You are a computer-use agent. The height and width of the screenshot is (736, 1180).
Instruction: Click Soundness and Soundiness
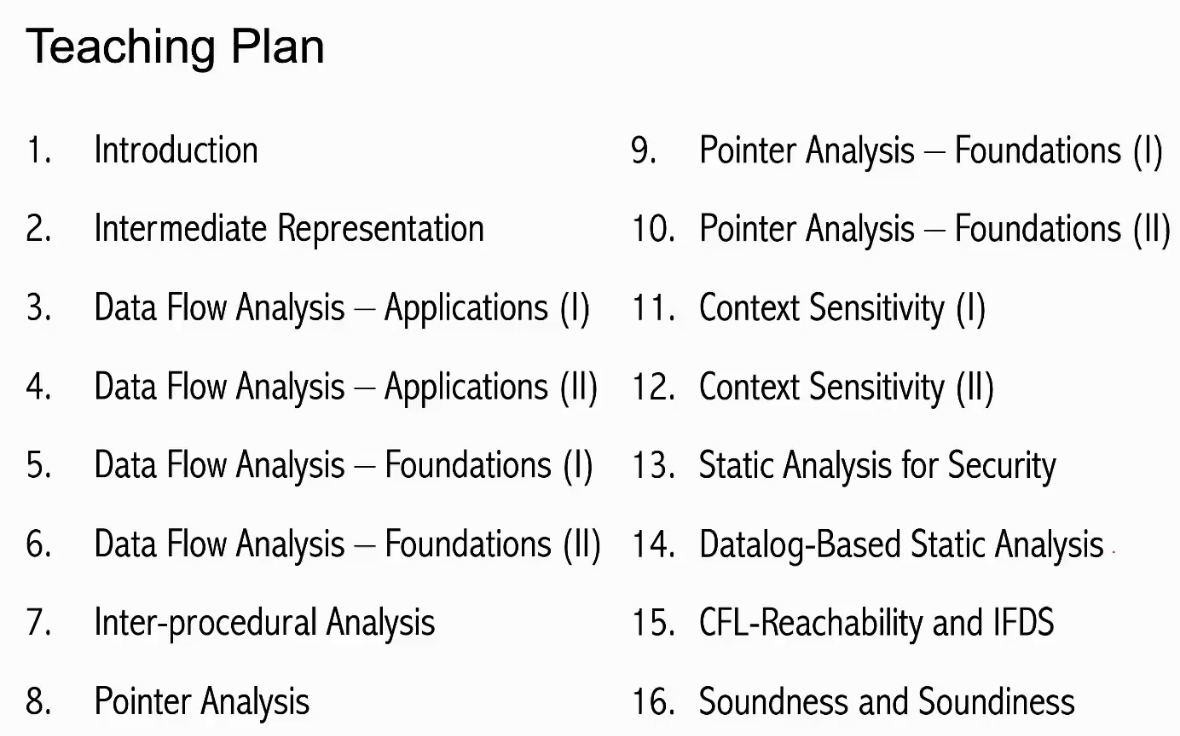pyautogui.click(x=887, y=701)
